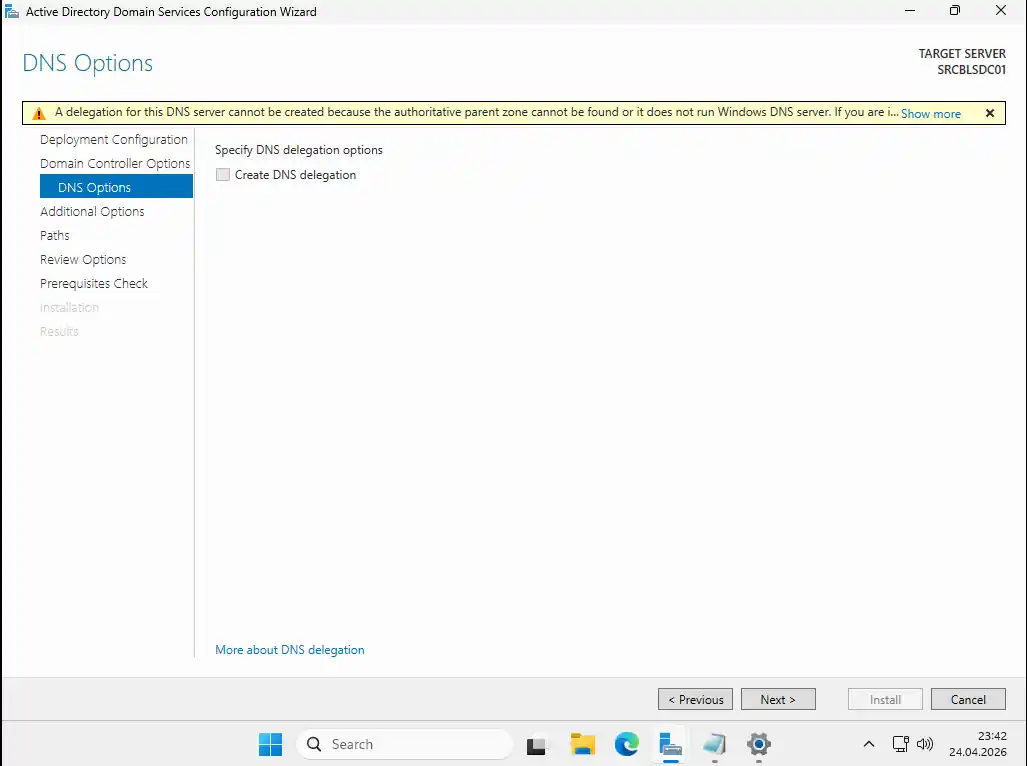Open the Prerequisites Check step
Viewport: 1027px width, 766px height.
[94, 283]
